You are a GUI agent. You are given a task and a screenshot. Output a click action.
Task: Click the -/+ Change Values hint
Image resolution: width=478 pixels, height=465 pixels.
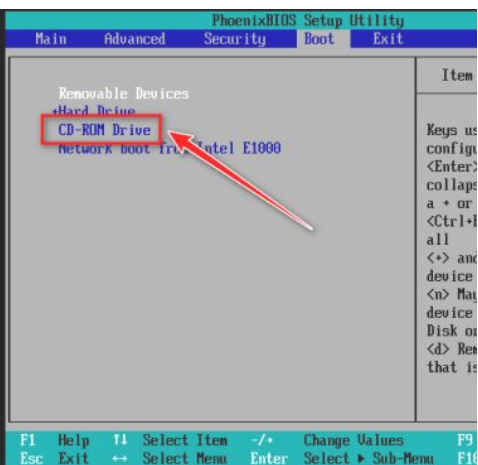pyautogui.click(x=327, y=441)
